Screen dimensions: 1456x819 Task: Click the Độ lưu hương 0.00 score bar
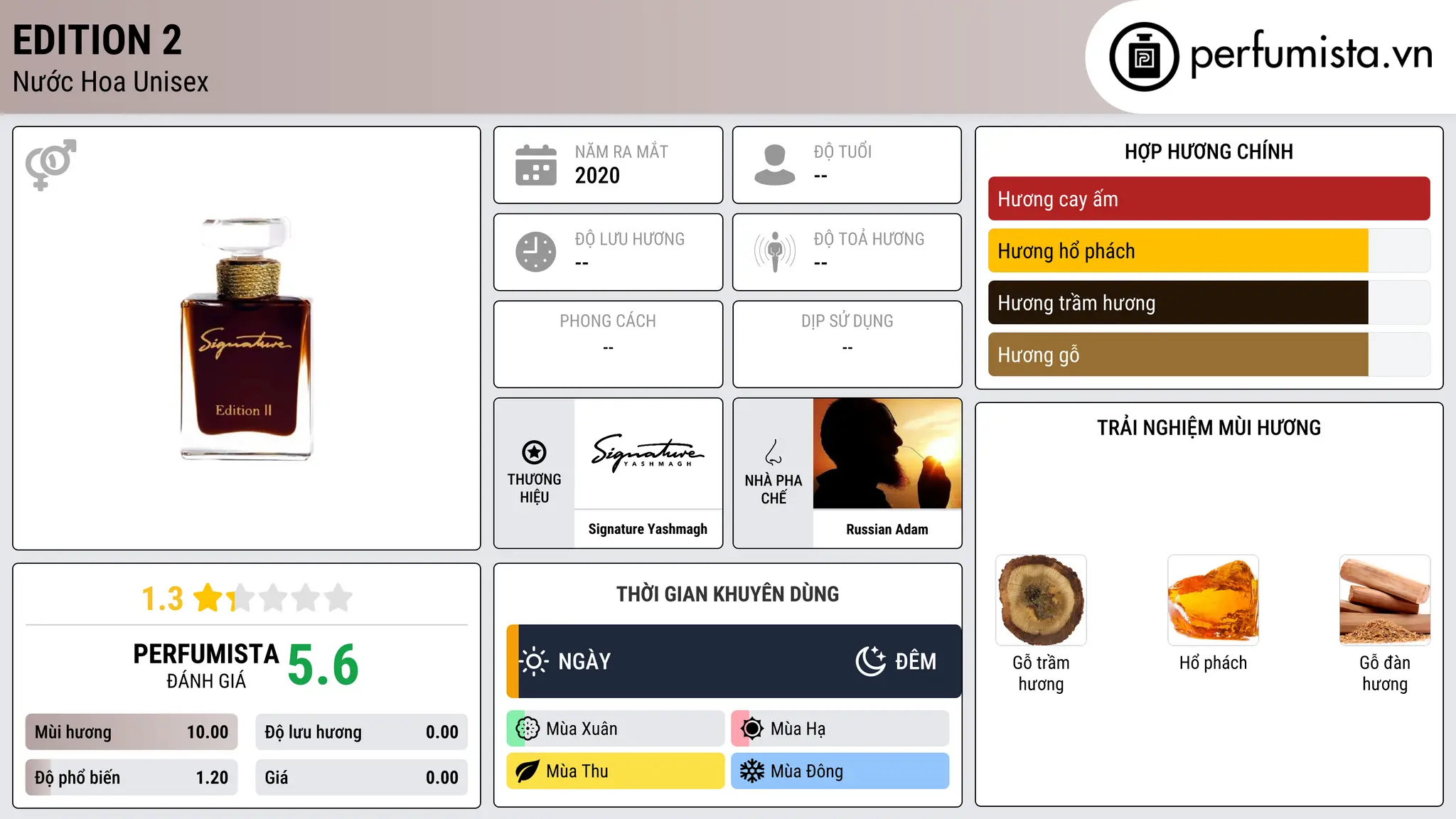pos(361,732)
